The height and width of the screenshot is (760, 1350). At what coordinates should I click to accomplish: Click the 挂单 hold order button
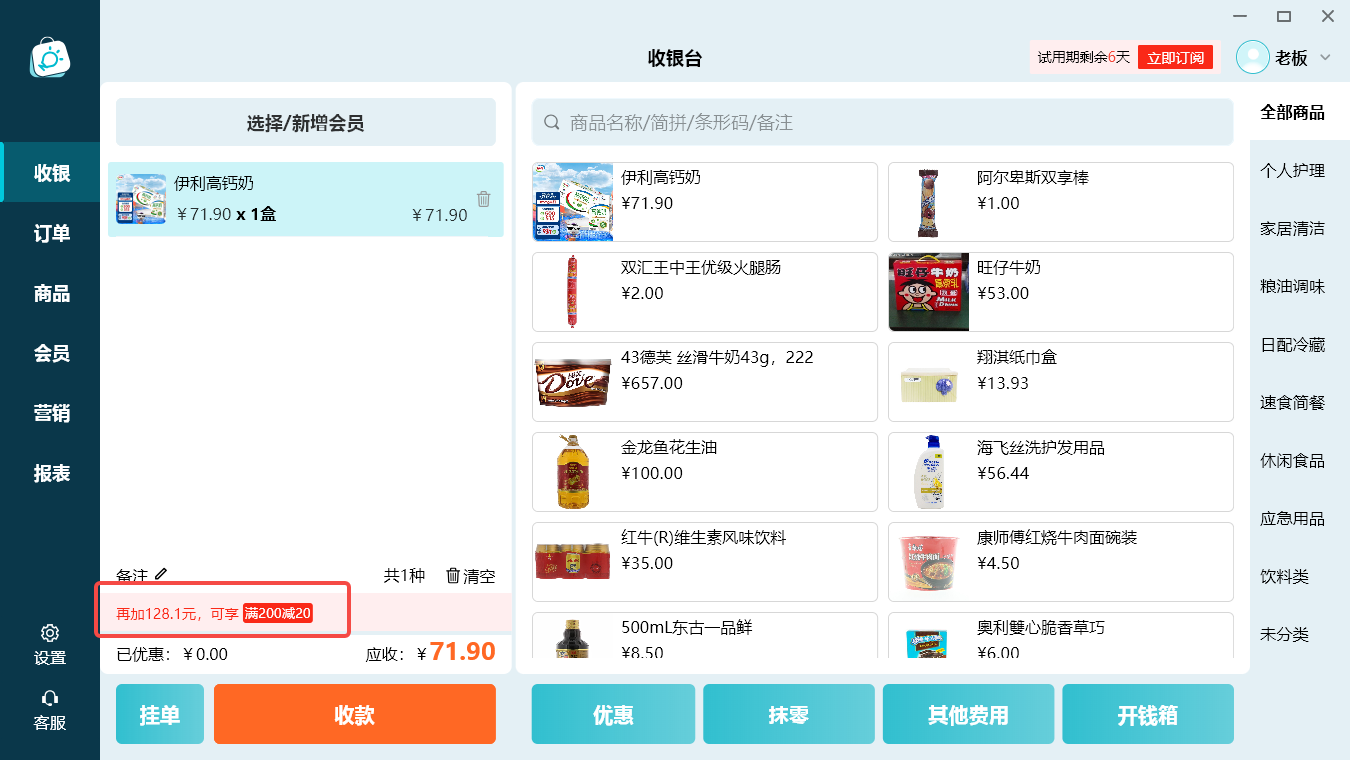(x=160, y=714)
